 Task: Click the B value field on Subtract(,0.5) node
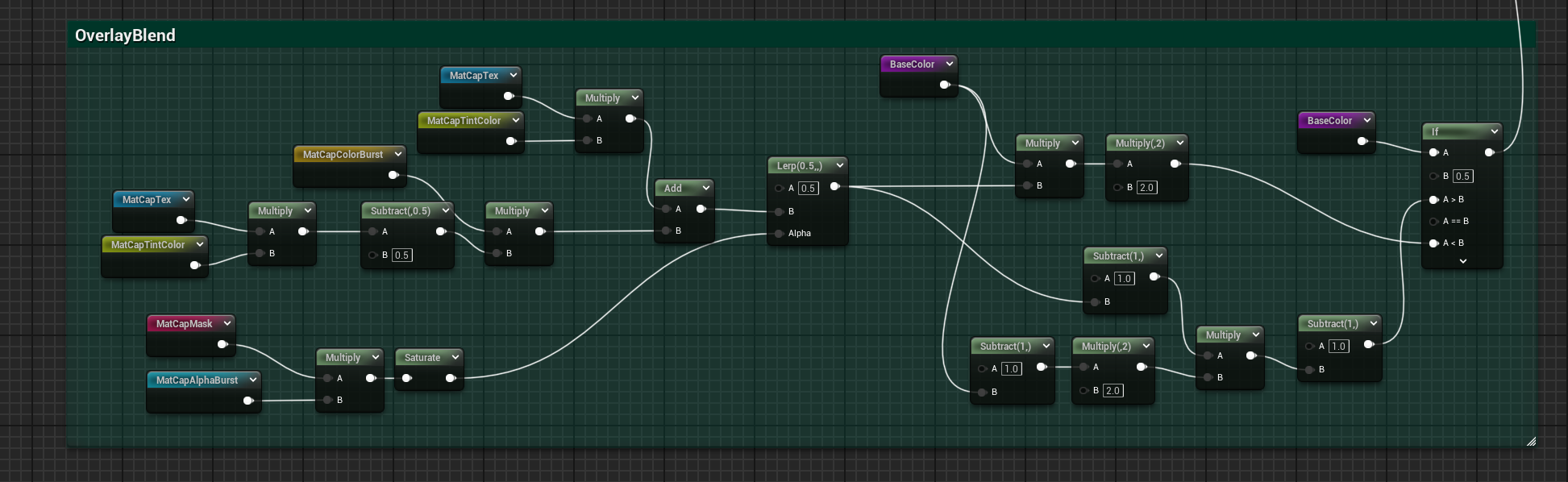click(401, 255)
